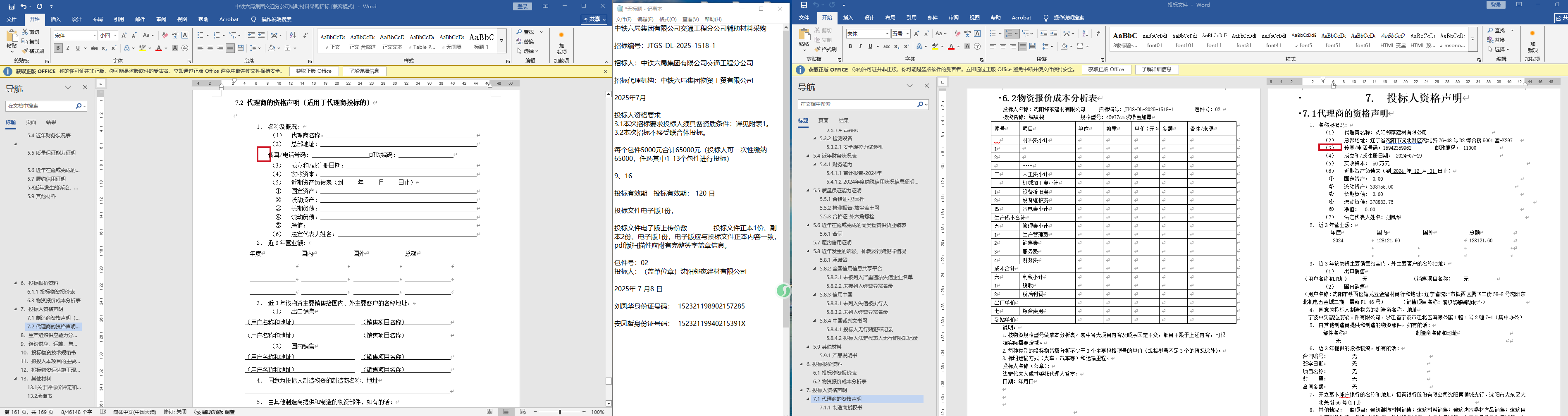This screenshot has height=416, width=1568.
Task: Close 导航 pane in 招标 Word window
Action: point(85,88)
